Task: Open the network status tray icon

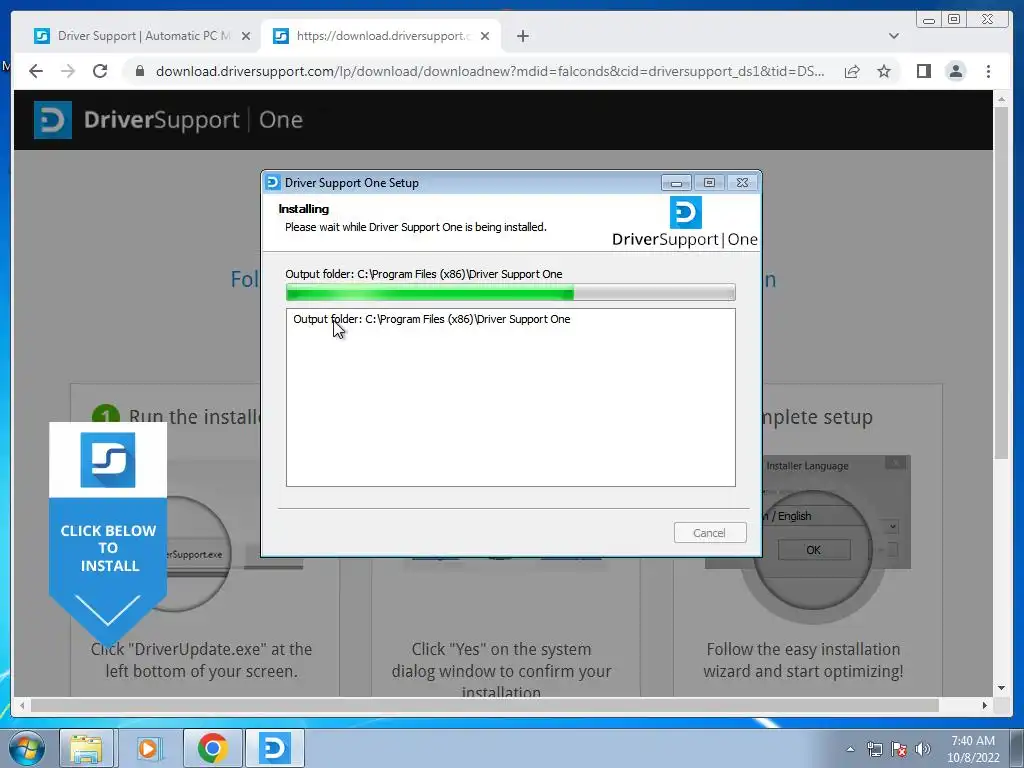Action: point(874,749)
